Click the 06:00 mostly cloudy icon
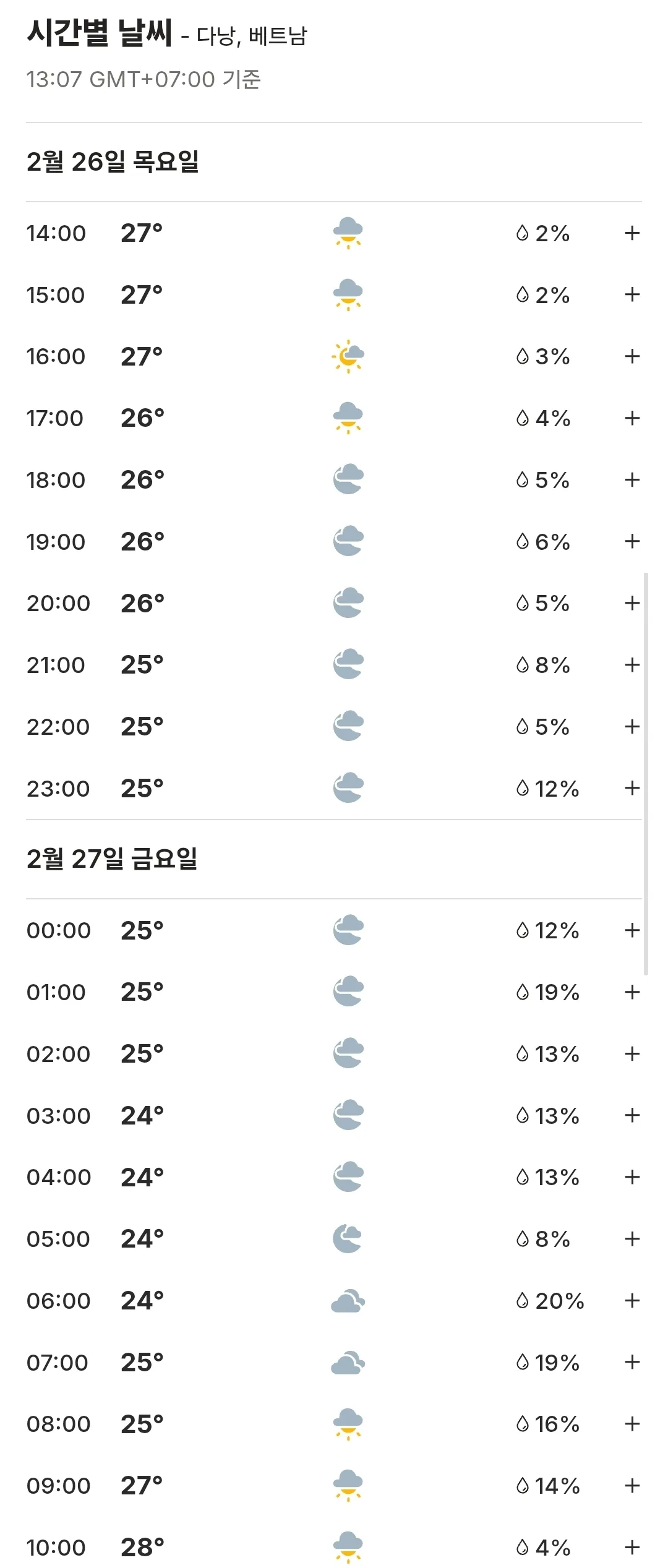 coord(348,1300)
